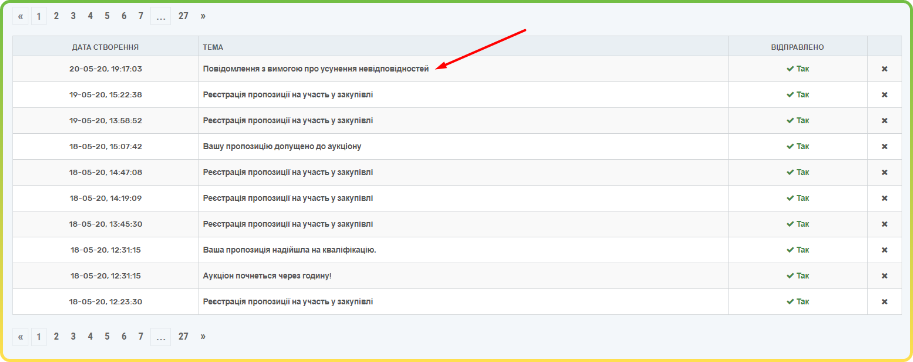Select the date cell '19-05-20, 13:58:52'
Screen dimensions: 913x362
click(105, 120)
